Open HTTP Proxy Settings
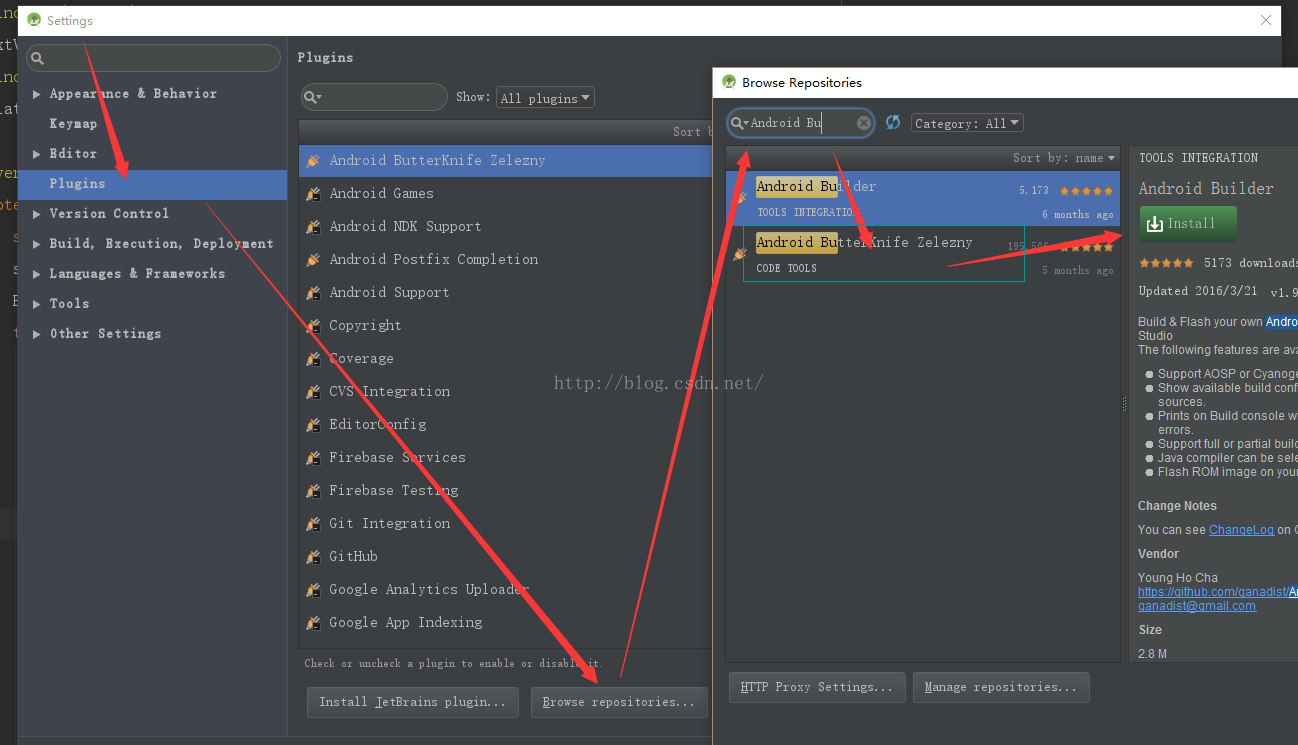The image size is (1298, 745). [x=817, y=687]
